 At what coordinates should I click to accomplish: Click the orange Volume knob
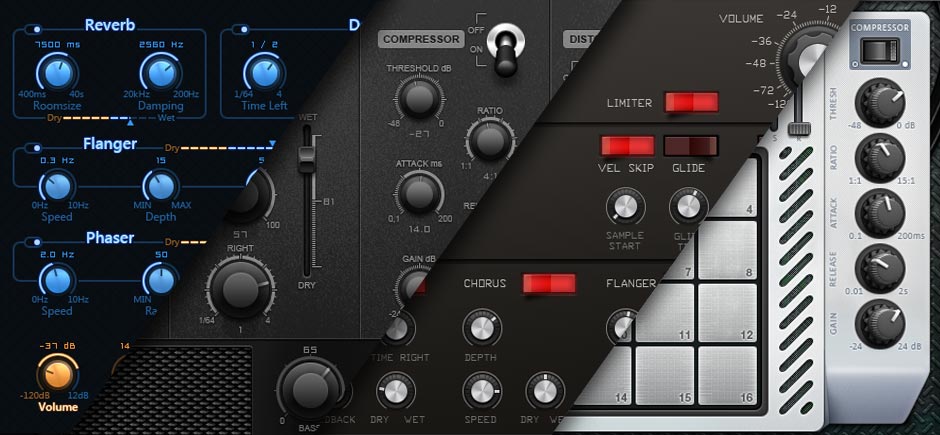click(58, 374)
